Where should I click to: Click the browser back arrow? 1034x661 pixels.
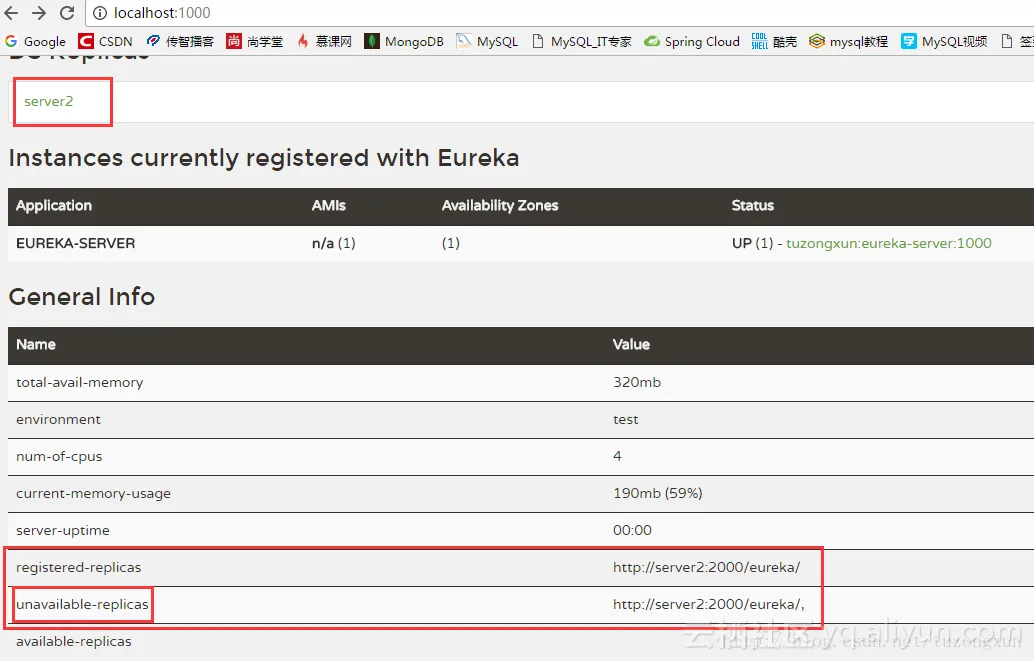pyautogui.click(x=12, y=14)
